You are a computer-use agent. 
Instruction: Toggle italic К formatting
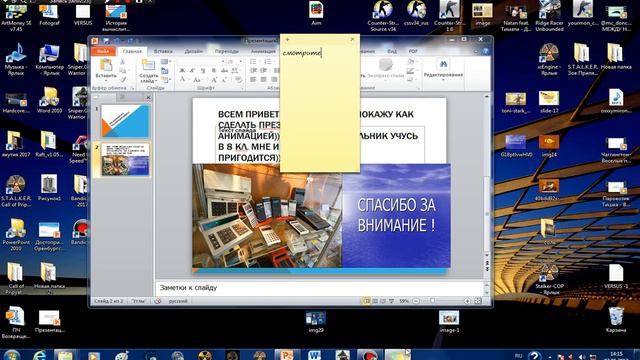tap(192, 71)
